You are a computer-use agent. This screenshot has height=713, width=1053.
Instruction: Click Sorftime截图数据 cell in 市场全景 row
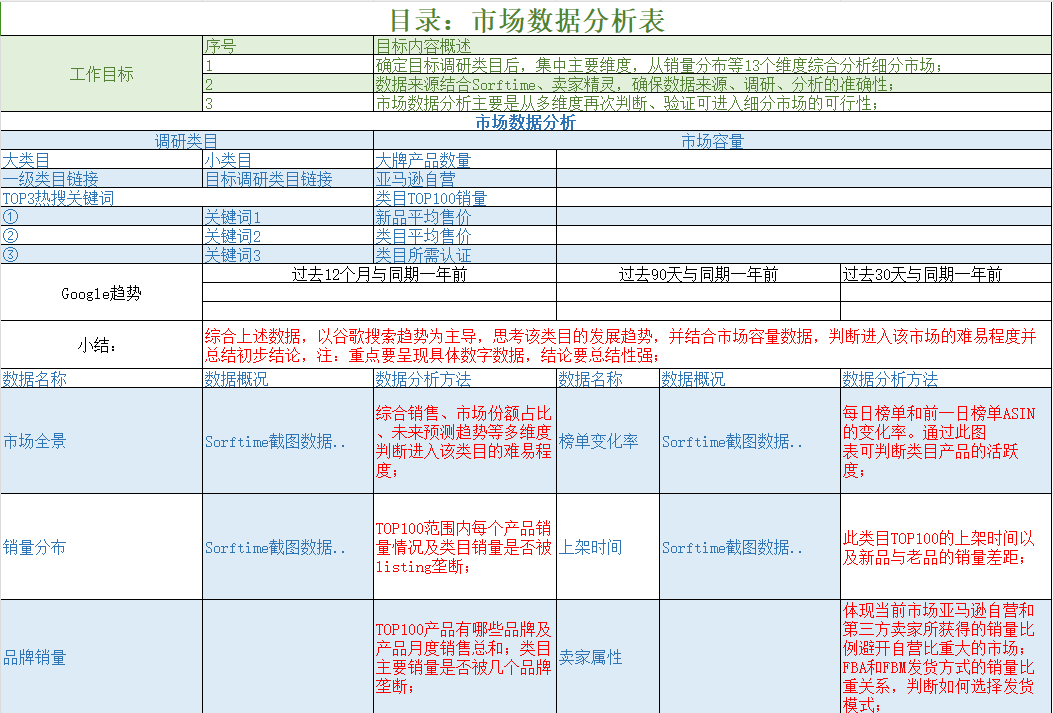click(288, 440)
